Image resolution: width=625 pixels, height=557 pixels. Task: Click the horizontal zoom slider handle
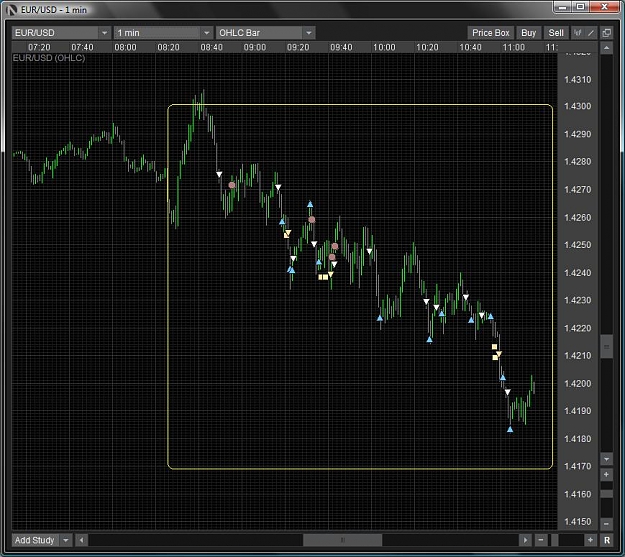[554, 540]
